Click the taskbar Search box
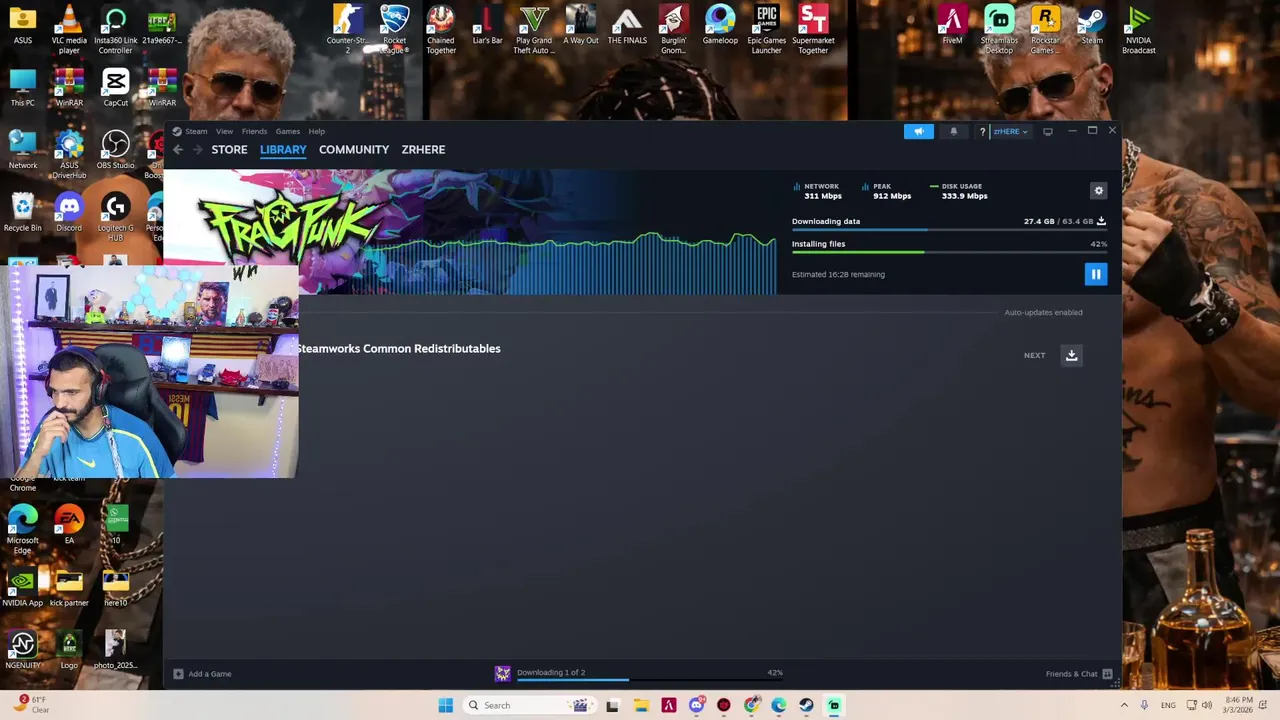The width and height of the screenshot is (1280, 720). pos(530,705)
